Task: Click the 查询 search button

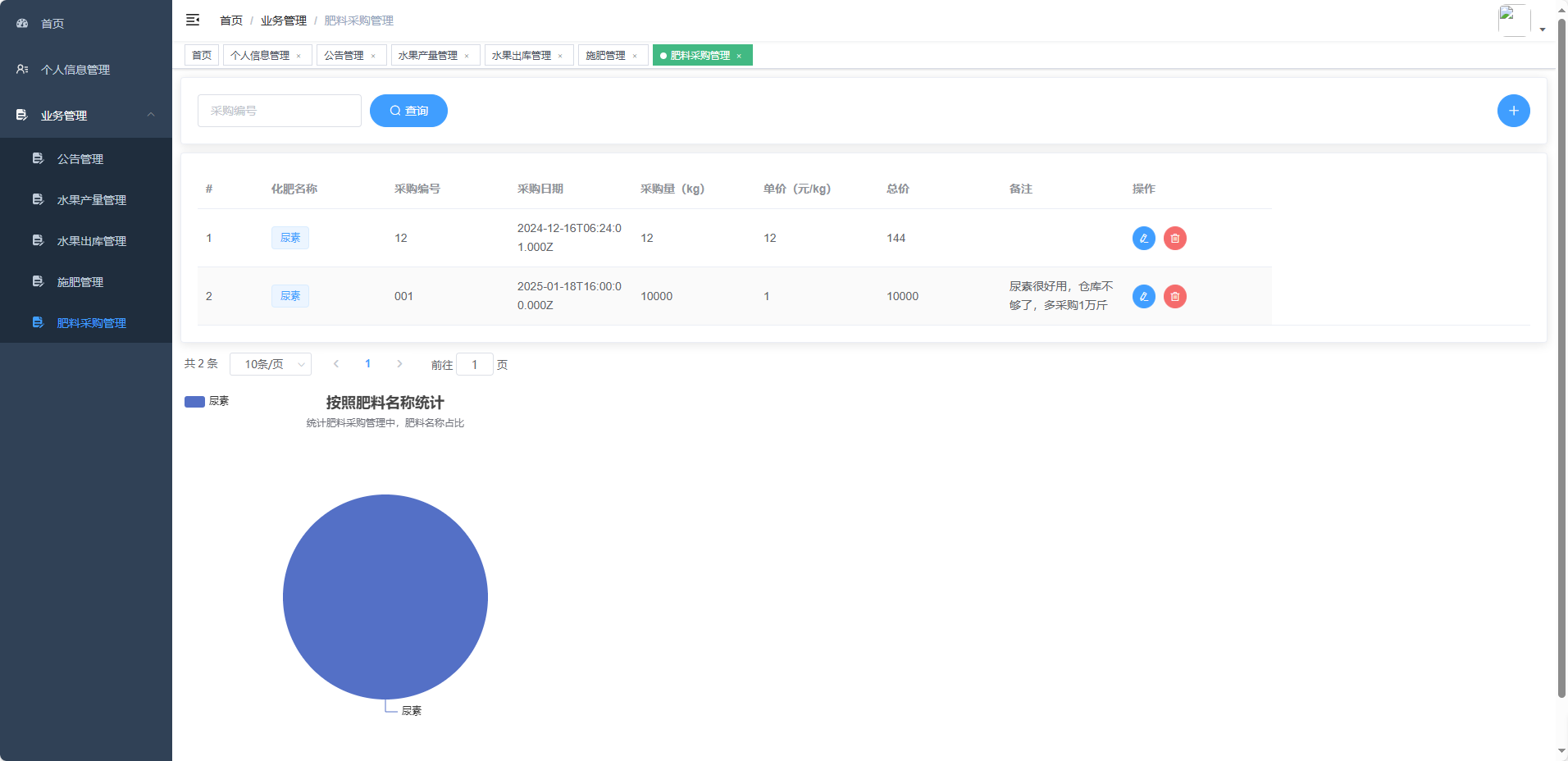Action: [408, 111]
